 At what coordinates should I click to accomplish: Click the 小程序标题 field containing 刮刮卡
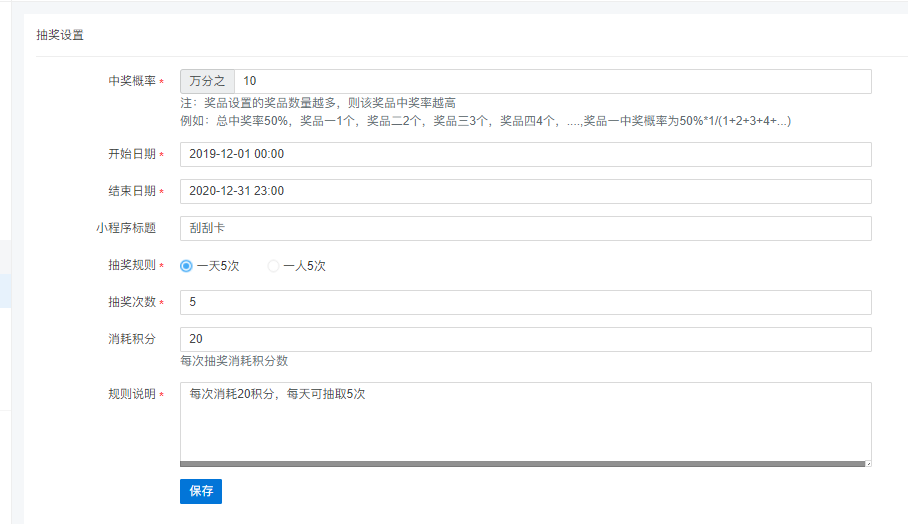pyautogui.click(x=525, y=229)
